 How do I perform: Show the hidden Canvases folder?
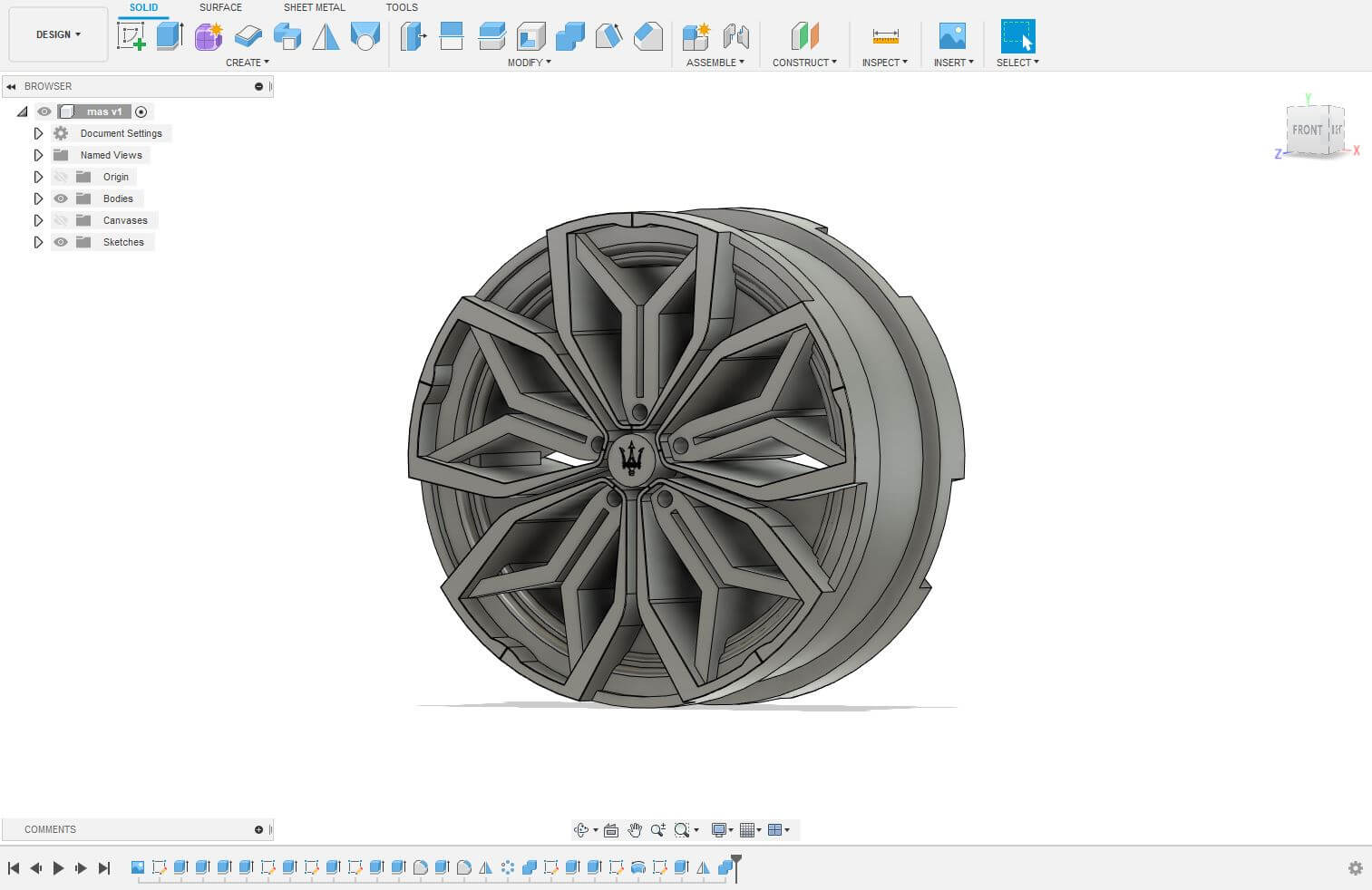click(x=61, y=220)
